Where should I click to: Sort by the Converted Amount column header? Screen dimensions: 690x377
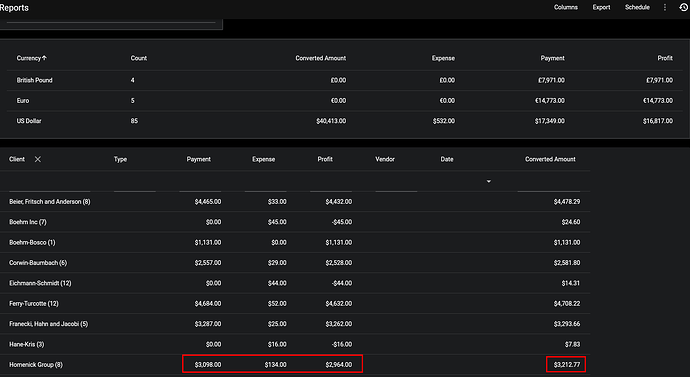coord(550,159)
